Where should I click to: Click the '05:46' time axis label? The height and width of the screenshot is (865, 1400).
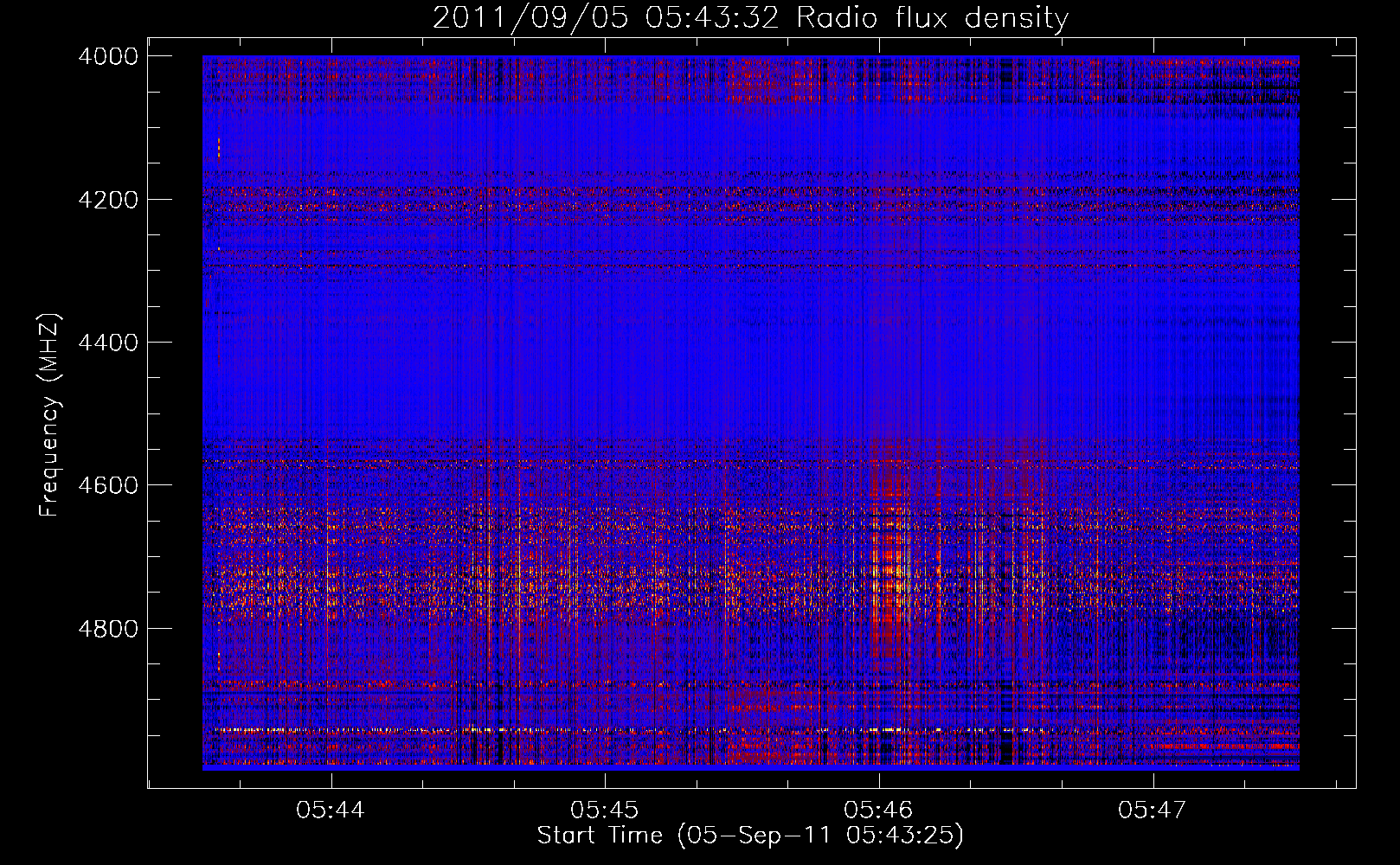tap(878, 810)
